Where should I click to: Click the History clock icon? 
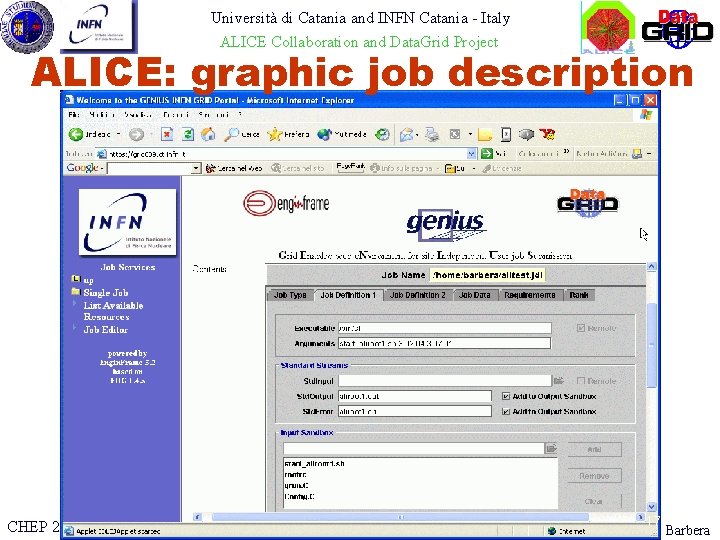point(382,134)
